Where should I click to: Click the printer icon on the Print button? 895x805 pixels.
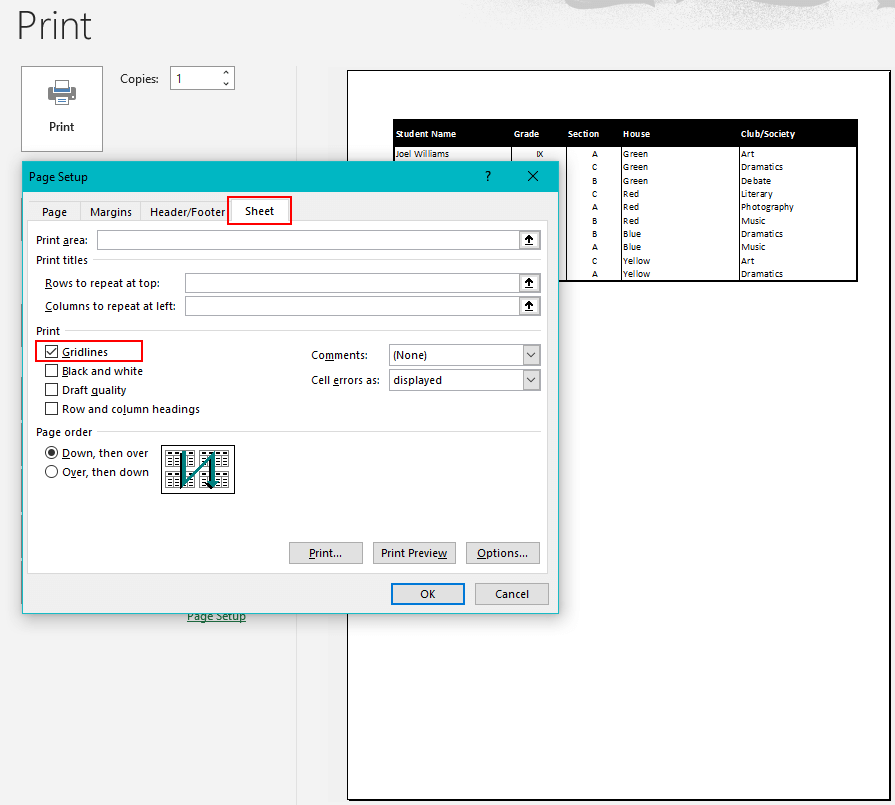(x=61, y=91)
